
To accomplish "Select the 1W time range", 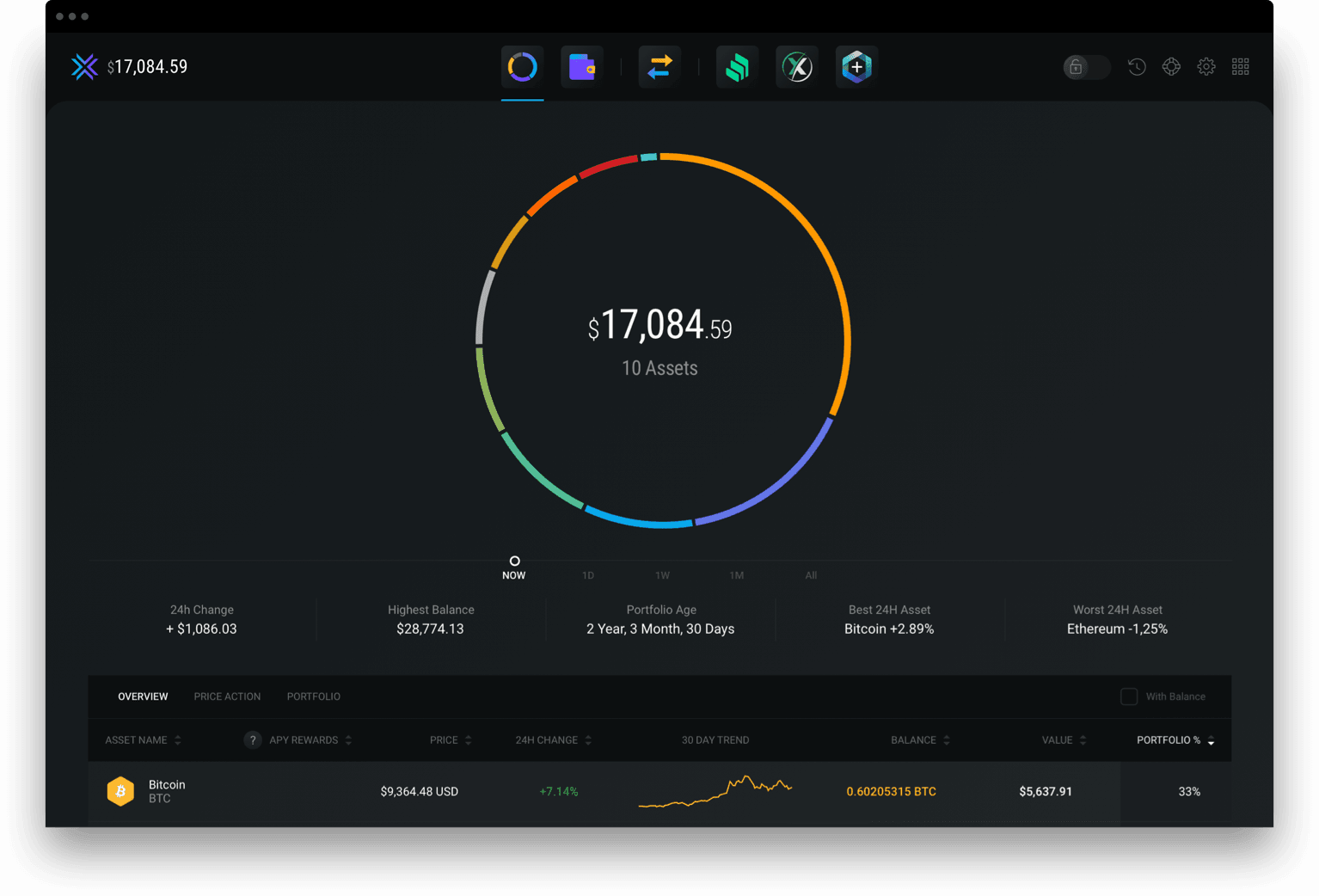I will pyautogui.click(x=662, y=575).
